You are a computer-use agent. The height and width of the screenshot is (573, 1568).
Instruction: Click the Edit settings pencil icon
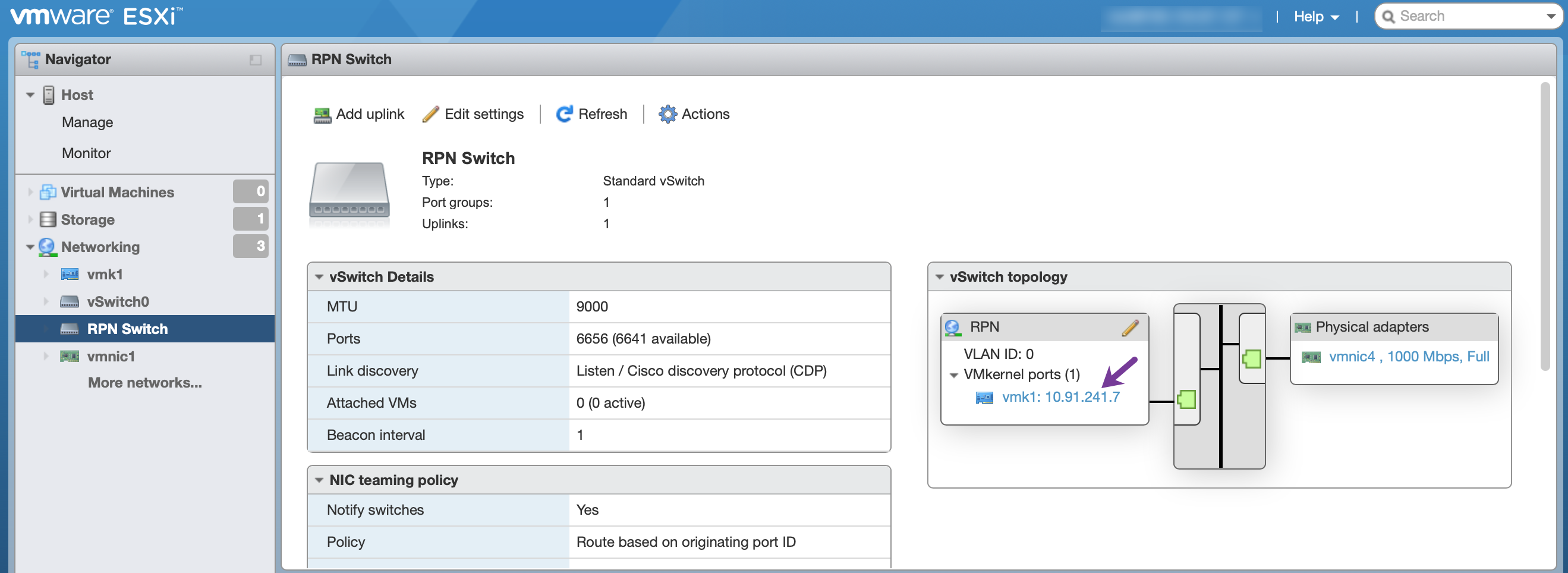430,115
